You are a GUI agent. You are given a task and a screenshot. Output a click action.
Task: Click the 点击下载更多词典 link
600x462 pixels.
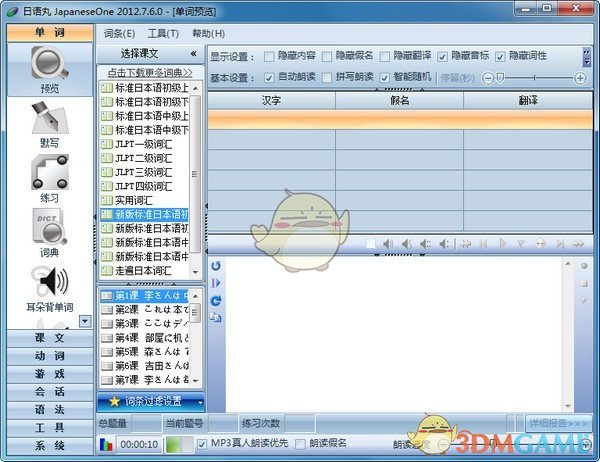(x=150, y=73)
